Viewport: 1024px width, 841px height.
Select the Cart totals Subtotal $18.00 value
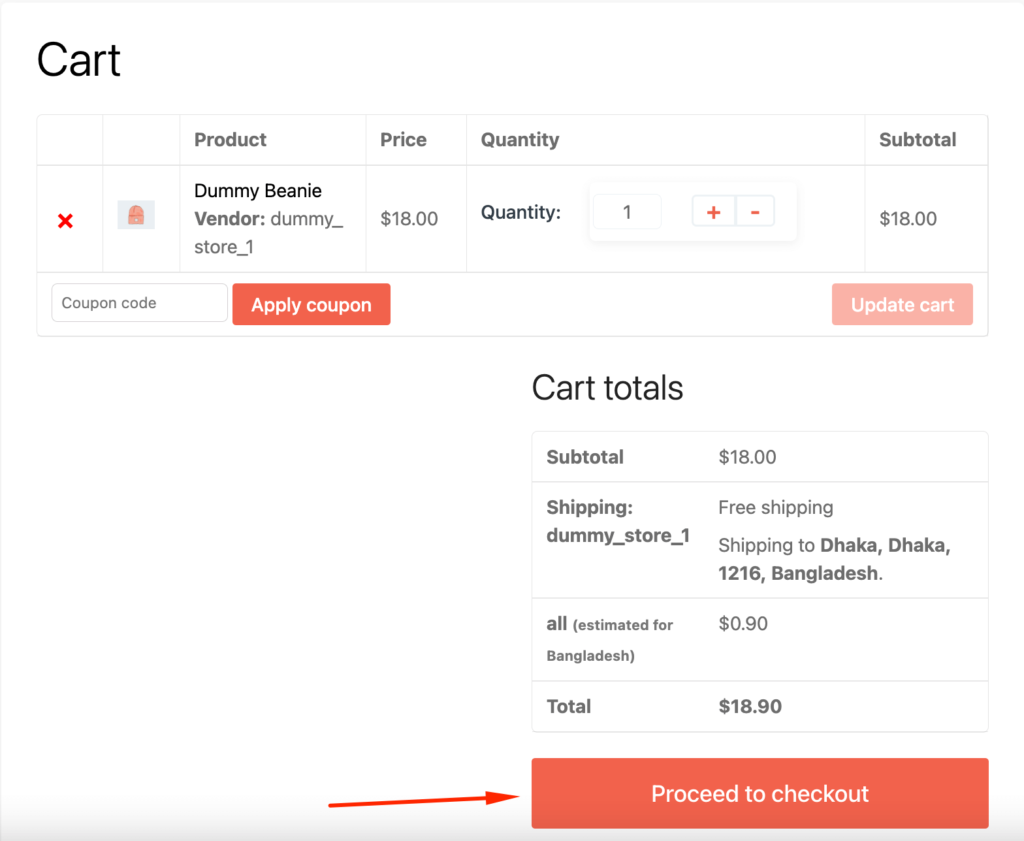[x=747, y=457]
